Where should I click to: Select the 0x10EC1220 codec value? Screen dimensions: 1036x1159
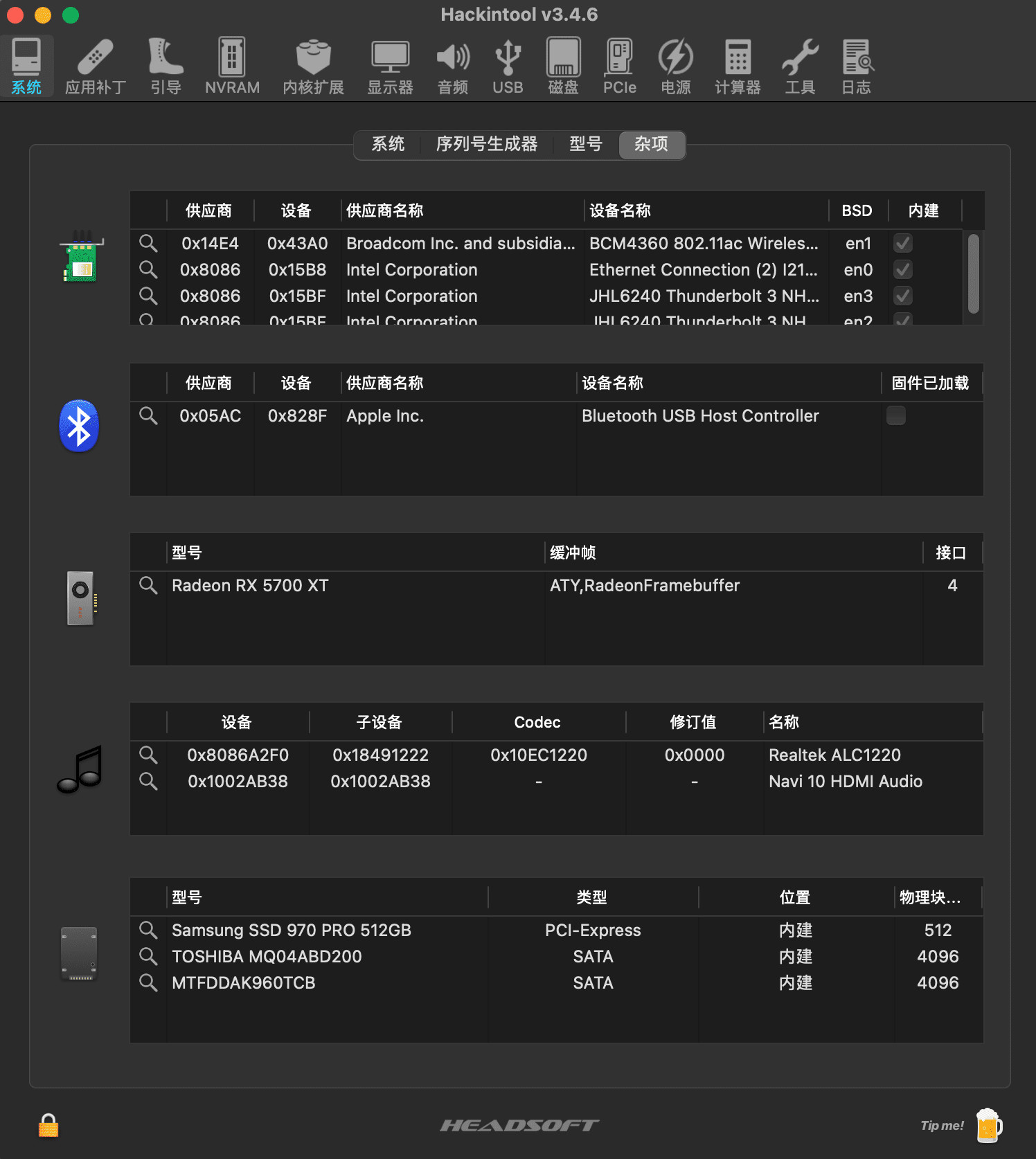click(538, 755)
